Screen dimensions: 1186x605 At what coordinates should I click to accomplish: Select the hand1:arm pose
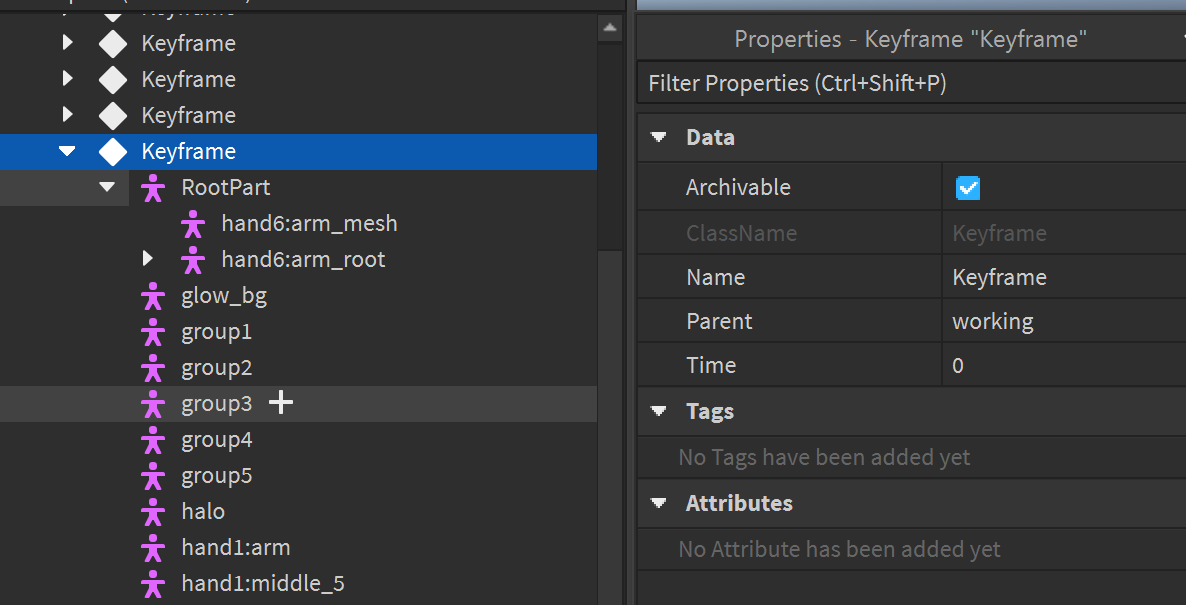tap(236, 548)
